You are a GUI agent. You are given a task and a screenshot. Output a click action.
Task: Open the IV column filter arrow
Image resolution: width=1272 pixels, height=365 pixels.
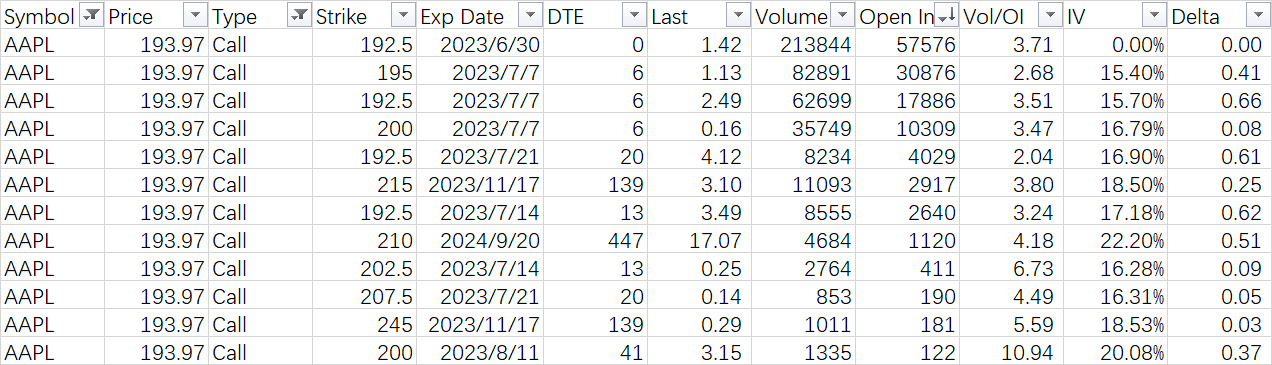1153,16
